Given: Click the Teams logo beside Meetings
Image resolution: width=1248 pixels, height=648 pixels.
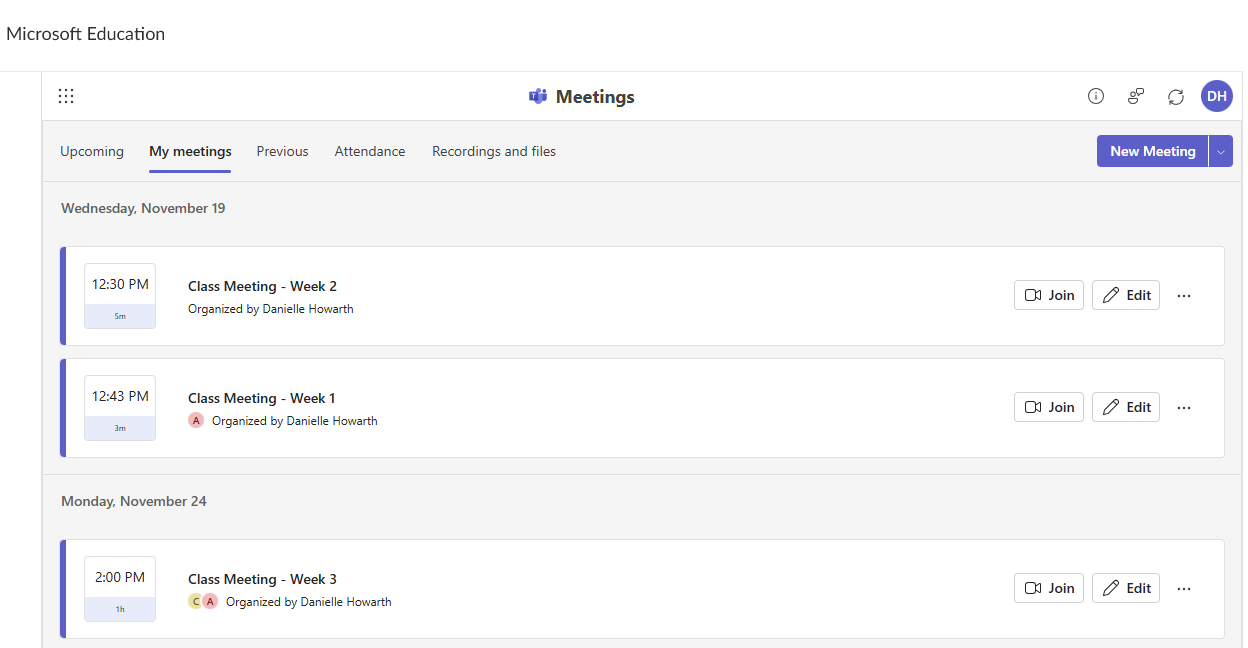Looking at the screenshot, I should click(x=538, y=97).
